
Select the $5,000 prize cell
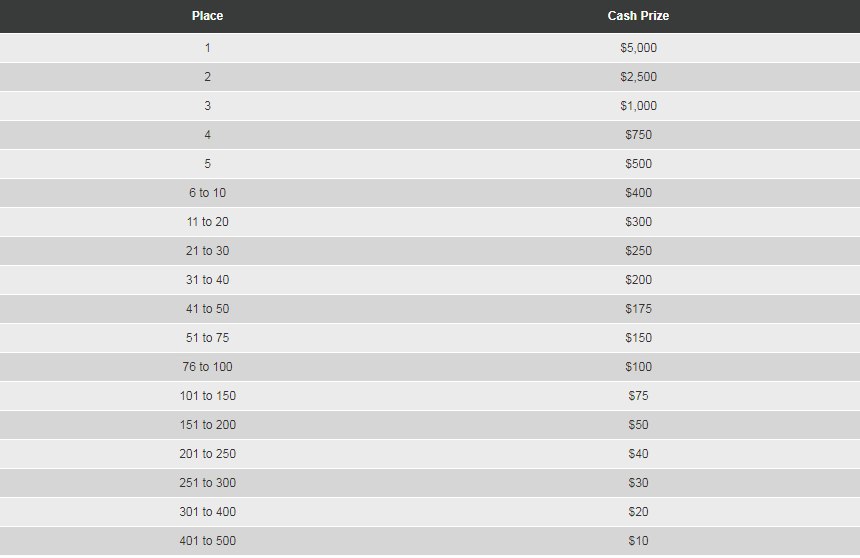pyautogui.click(x=638, y=47)
